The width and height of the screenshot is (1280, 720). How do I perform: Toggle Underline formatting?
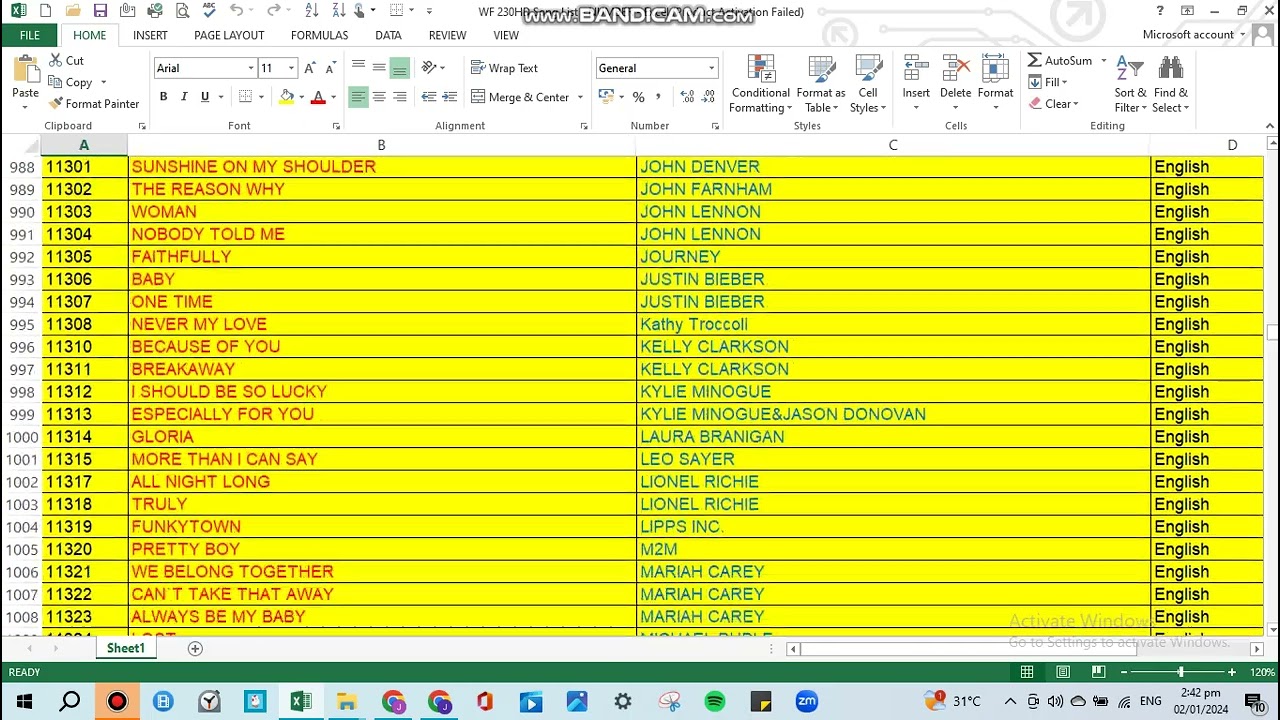click(205, 97)
